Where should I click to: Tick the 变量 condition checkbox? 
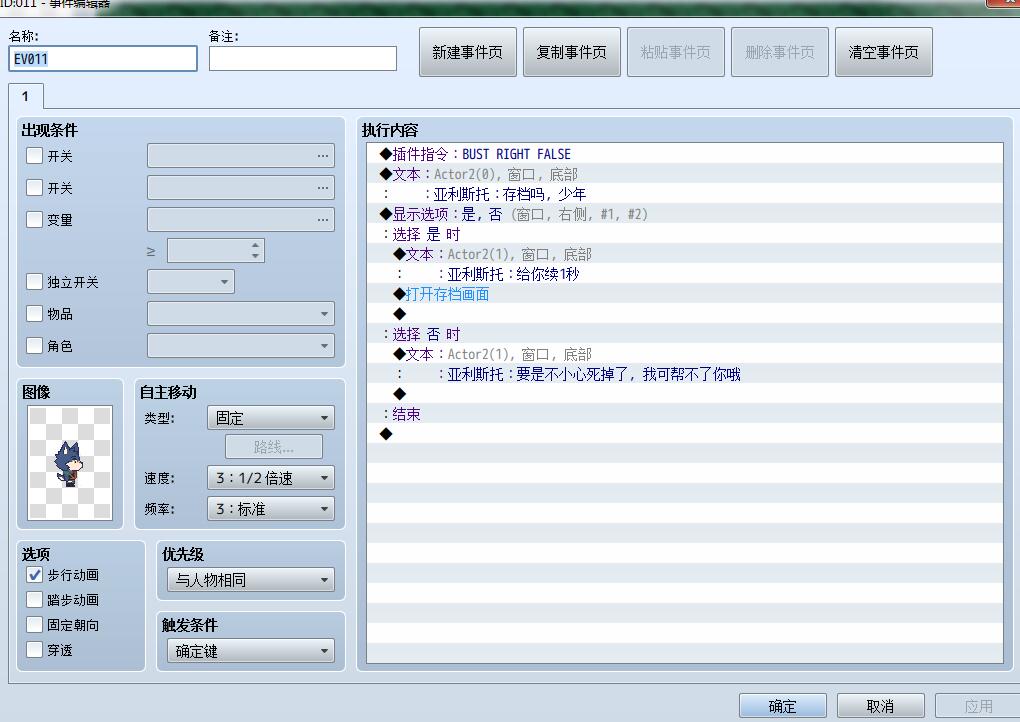pos(34,219)
